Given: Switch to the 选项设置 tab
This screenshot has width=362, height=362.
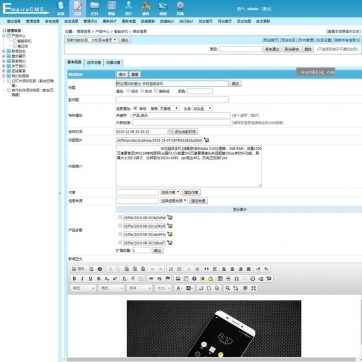Looking at the screenshot, I should (94, 63).
